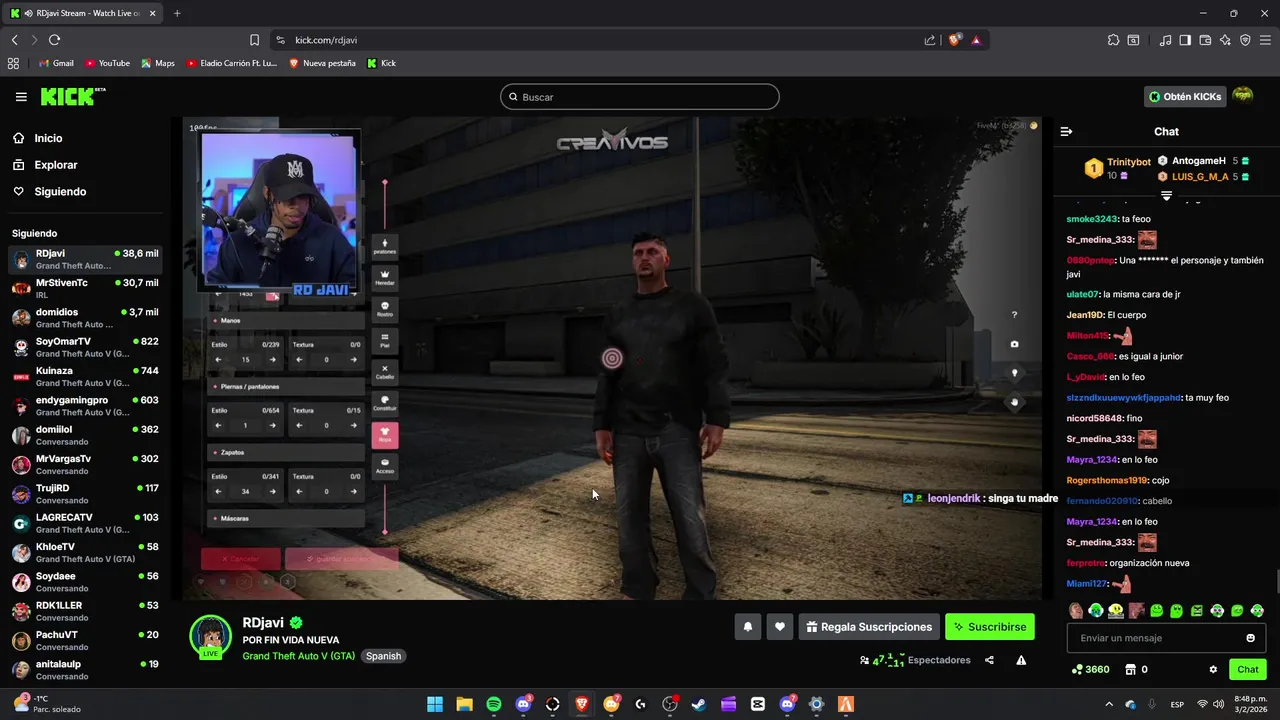Open the Brave main menu button
Screen dimensions: 1280x720
(1265, 40)
